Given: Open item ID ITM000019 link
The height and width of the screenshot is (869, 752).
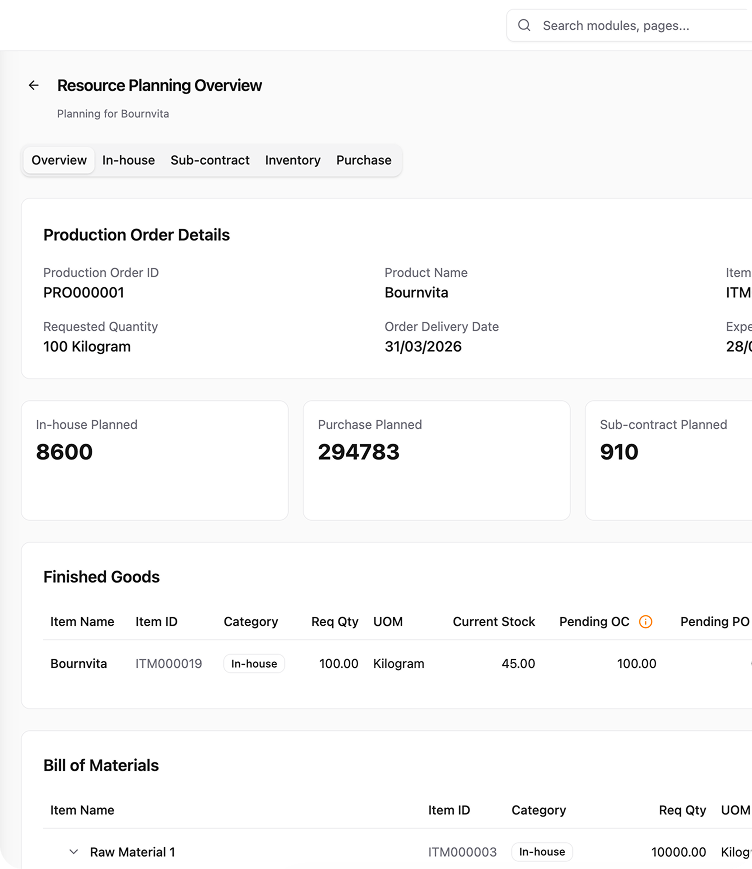Looking at the screenshot, I should 168,663.
